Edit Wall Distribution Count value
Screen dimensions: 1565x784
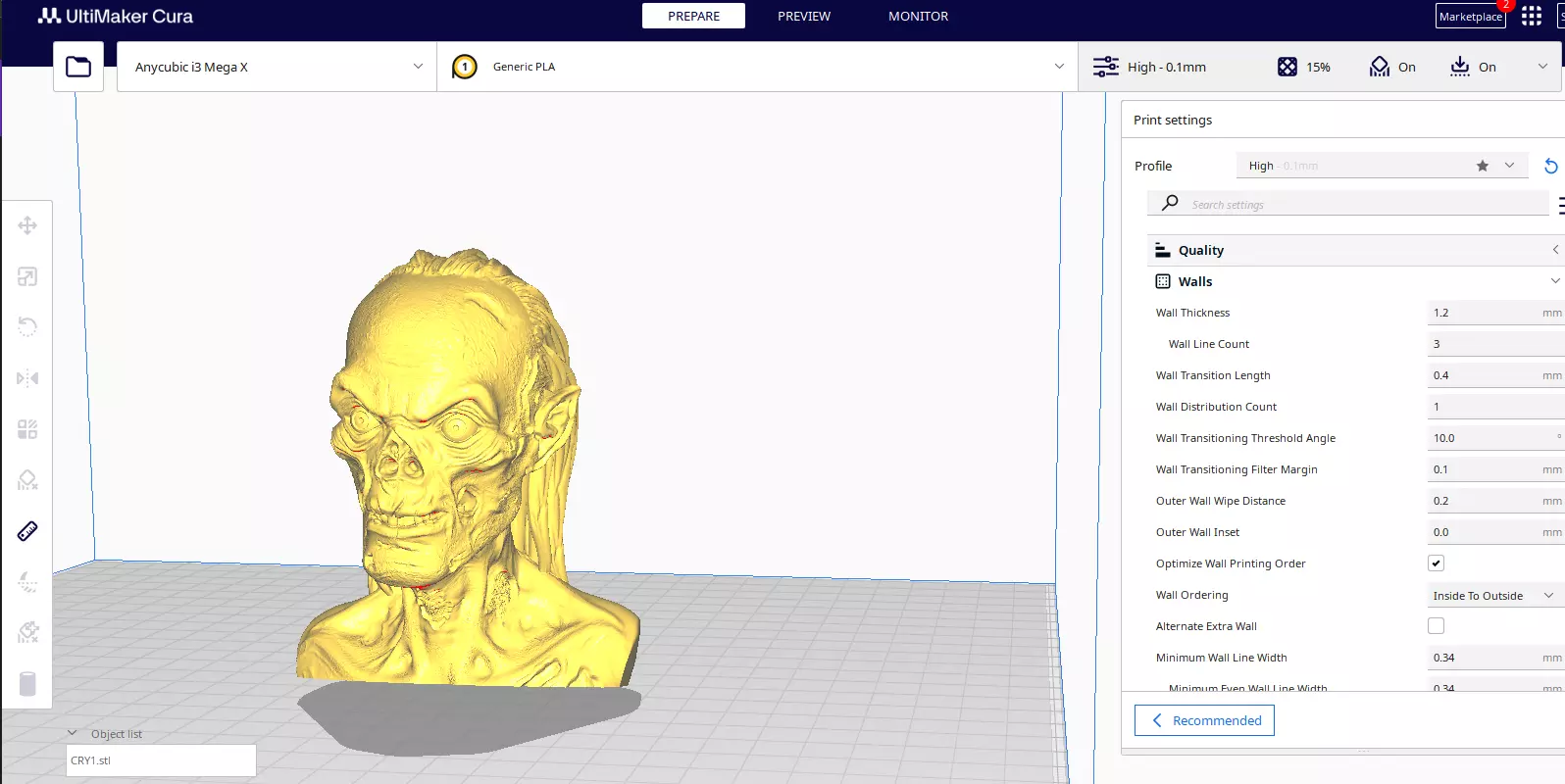pos(1494,407)
